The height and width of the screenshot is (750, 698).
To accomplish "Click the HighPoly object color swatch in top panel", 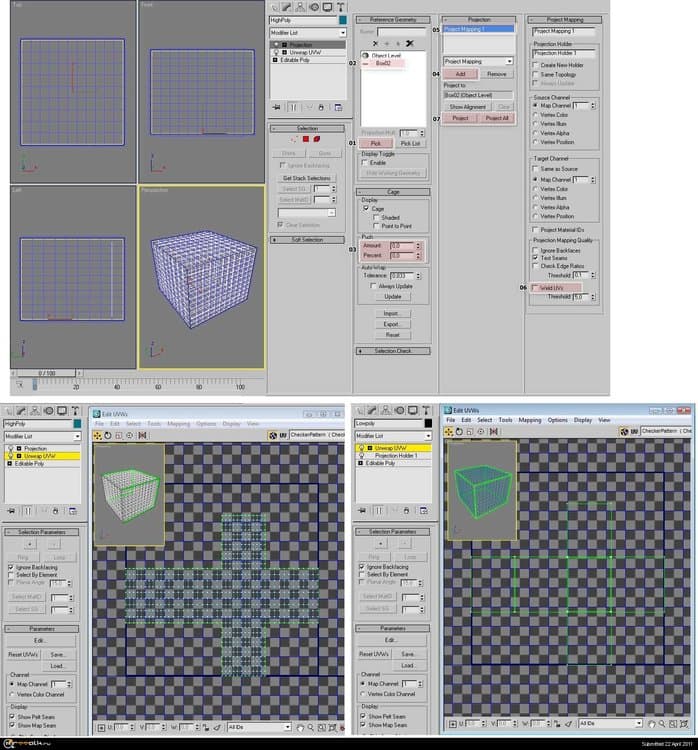I will [343, 20].
